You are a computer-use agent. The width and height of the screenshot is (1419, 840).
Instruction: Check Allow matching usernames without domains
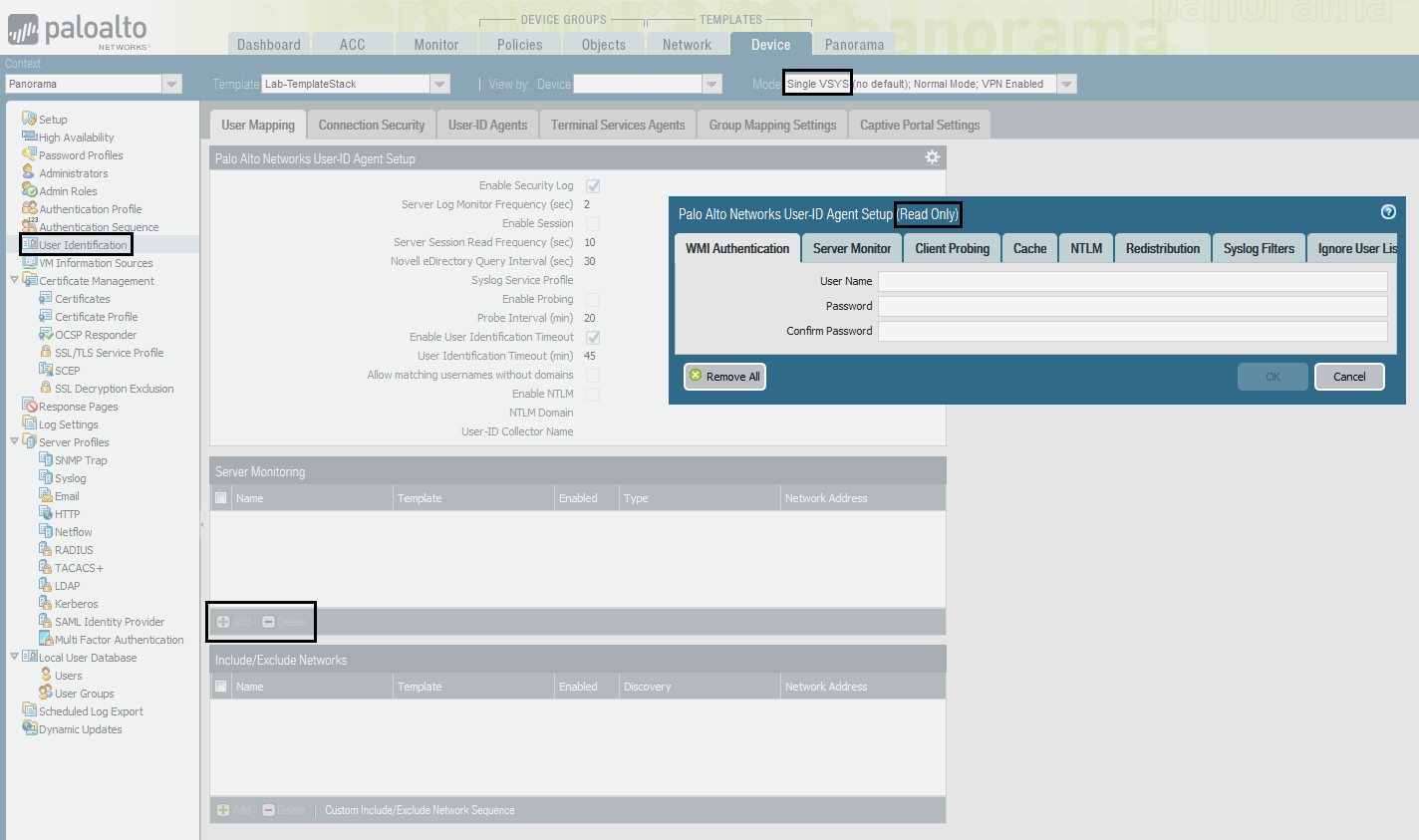[x=593, y=375]
